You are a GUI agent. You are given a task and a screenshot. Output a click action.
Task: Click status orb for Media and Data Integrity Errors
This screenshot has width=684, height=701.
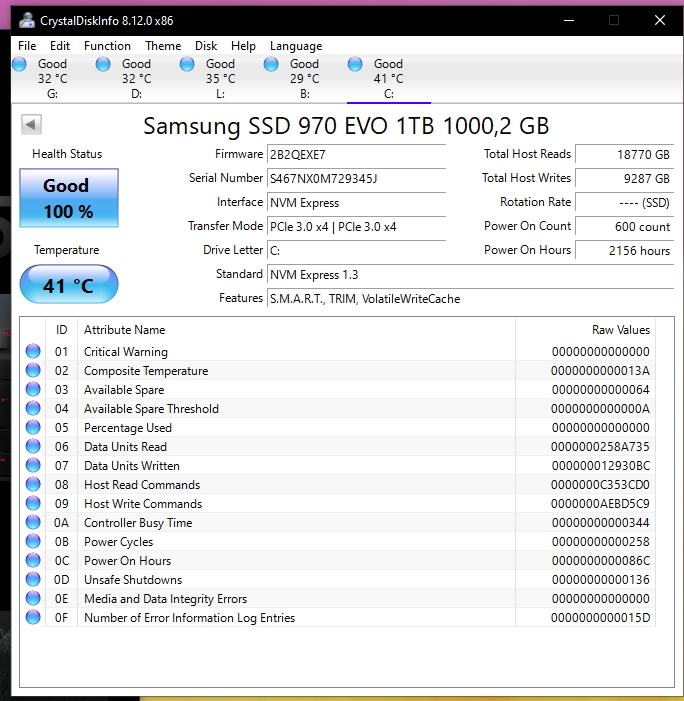(x=33, y=598)
